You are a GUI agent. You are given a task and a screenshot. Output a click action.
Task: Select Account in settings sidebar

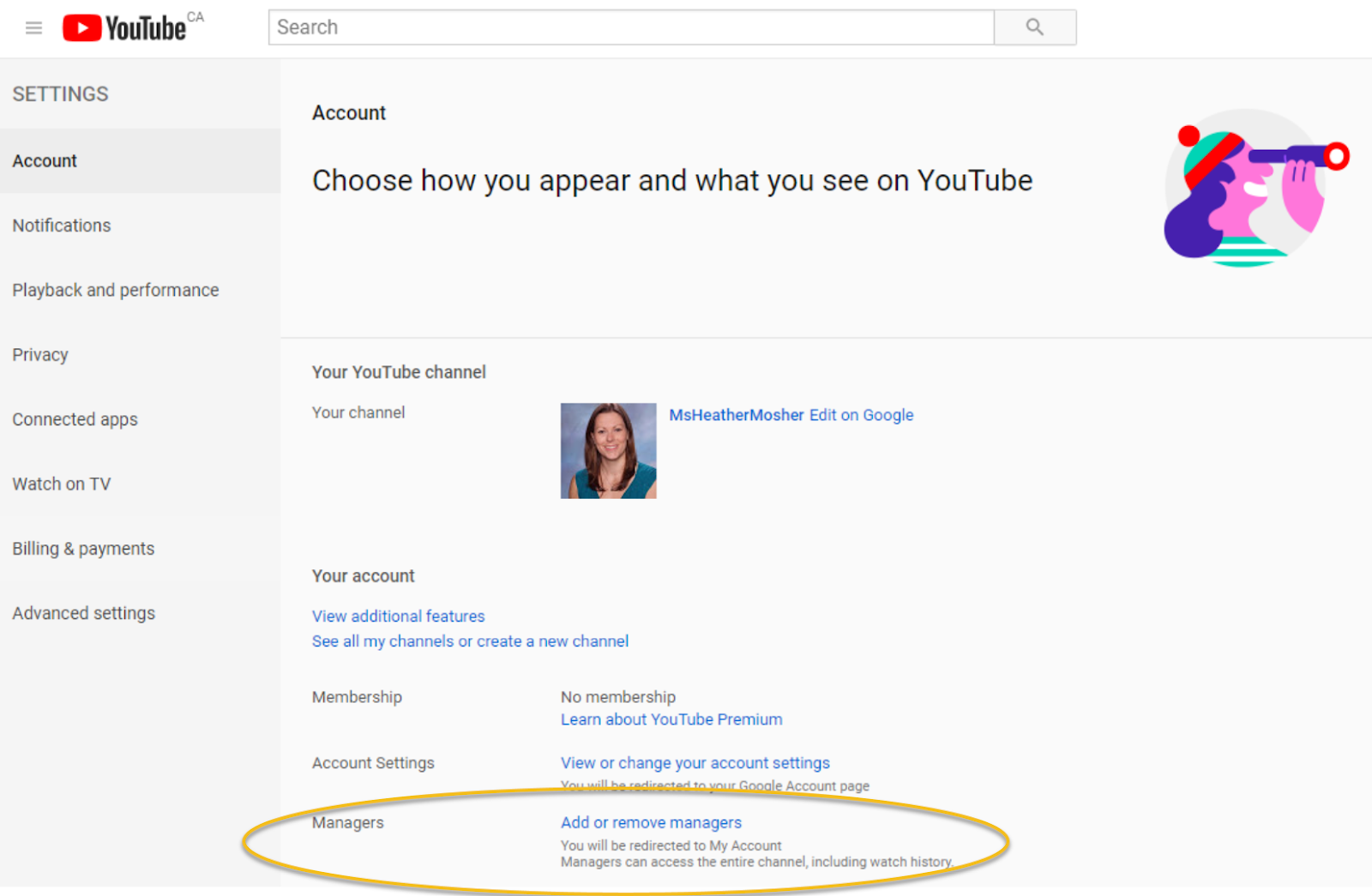click(x=140, y=161)
